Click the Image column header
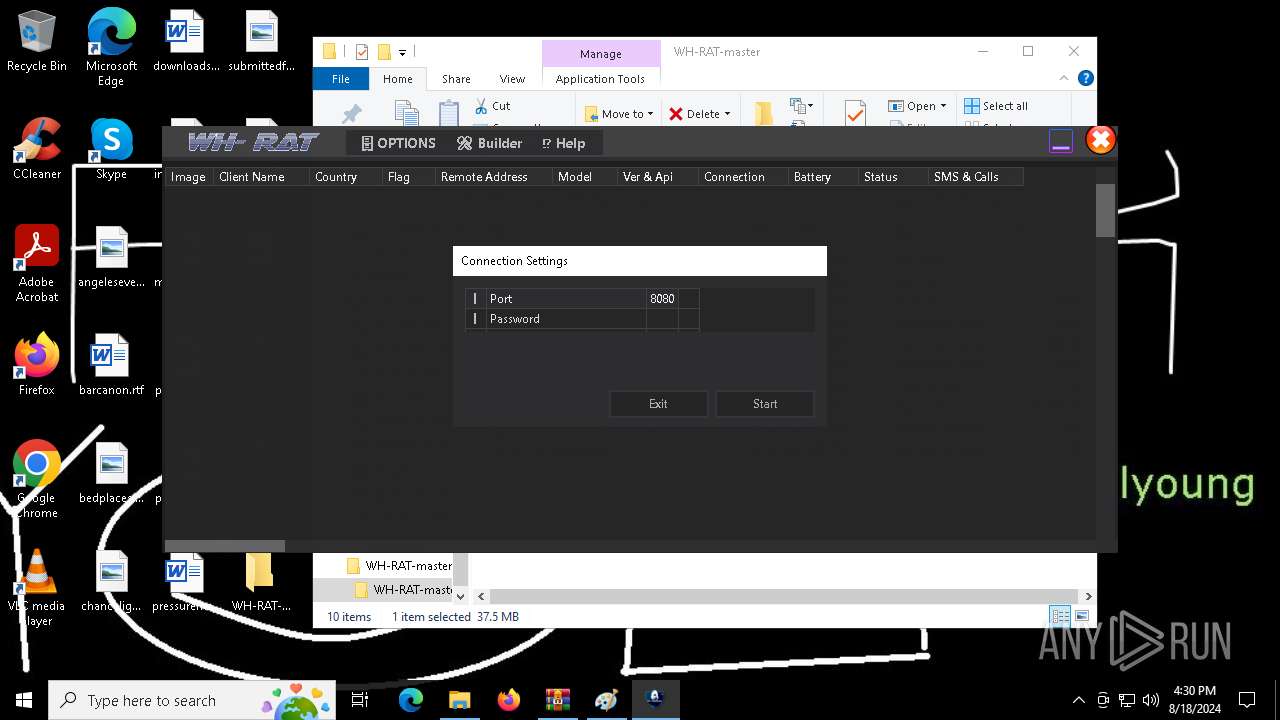 [189, 177]
